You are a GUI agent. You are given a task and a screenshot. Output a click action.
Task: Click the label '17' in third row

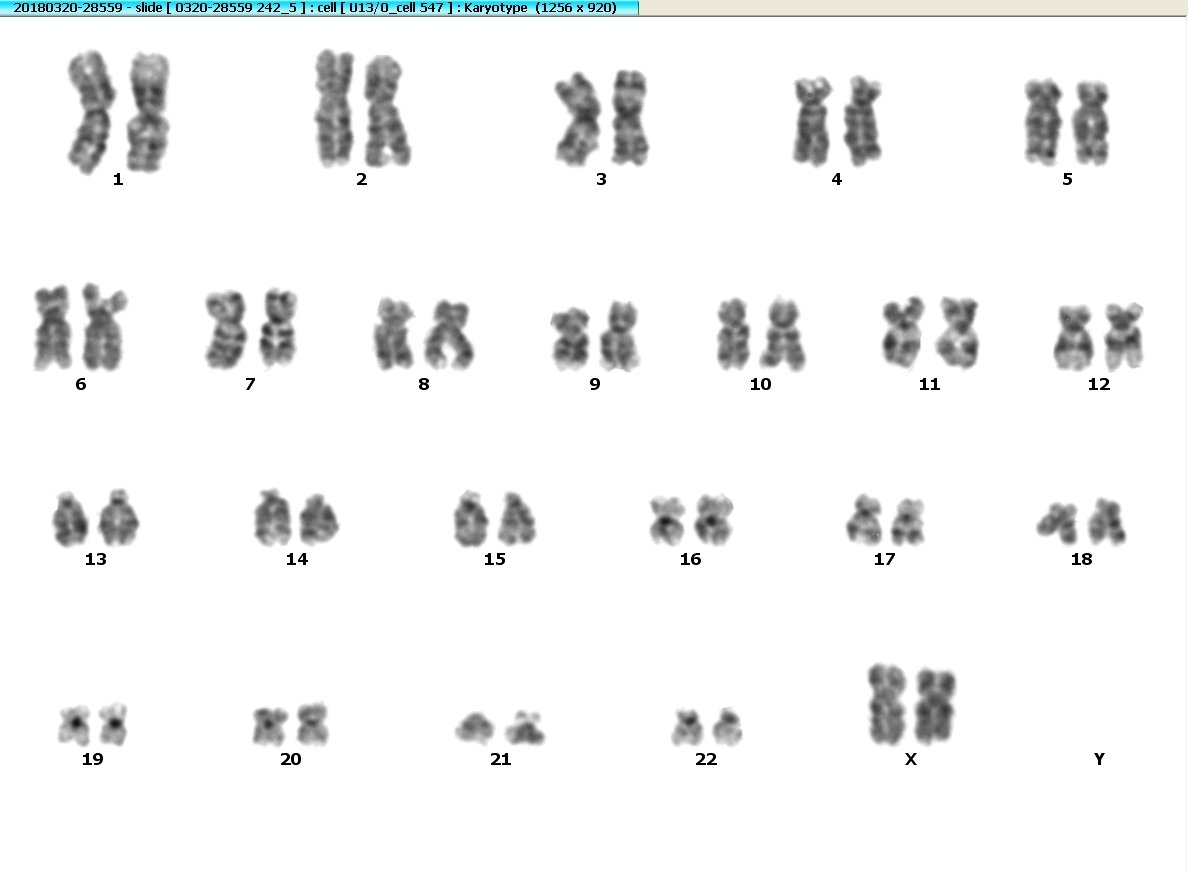[x=885, y=559]
